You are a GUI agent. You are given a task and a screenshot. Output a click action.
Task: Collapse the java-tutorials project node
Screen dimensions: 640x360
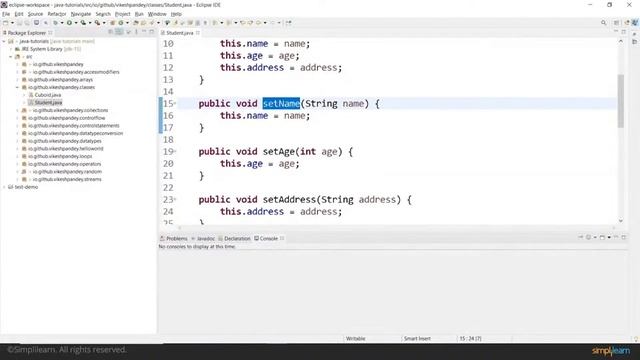(4, 41)
